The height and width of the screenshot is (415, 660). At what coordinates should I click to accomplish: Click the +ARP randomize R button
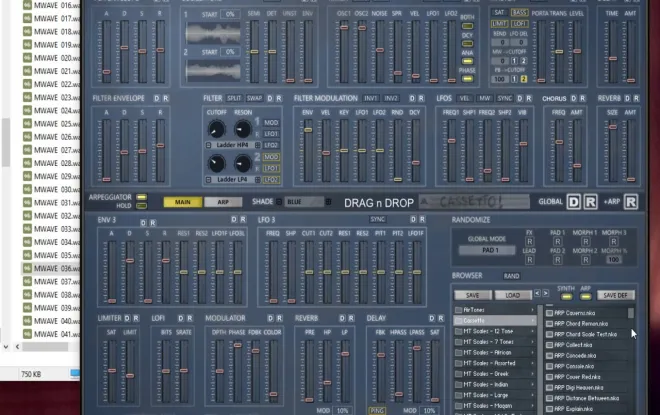[x=631, y=202]
